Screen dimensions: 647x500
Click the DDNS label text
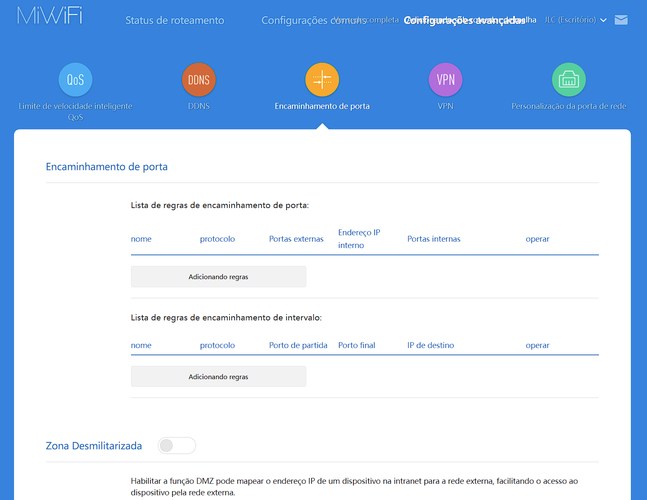(199, 106)
